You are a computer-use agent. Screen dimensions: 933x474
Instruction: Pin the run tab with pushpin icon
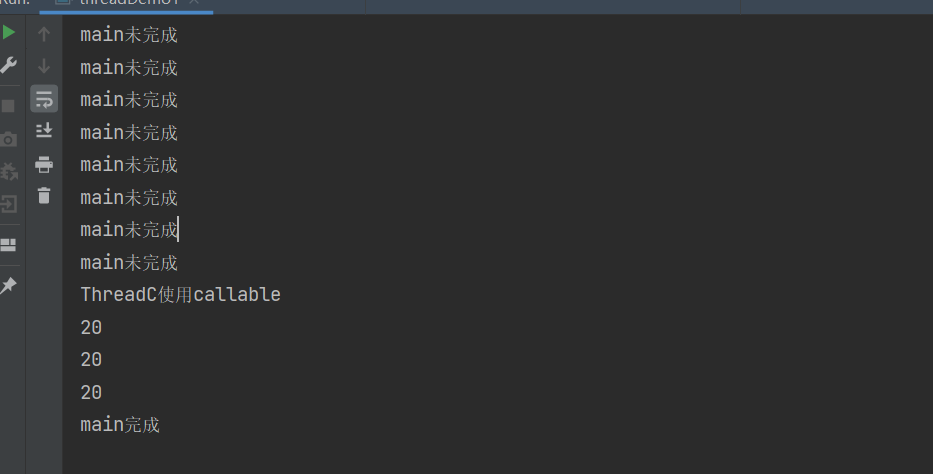point(8,285)
